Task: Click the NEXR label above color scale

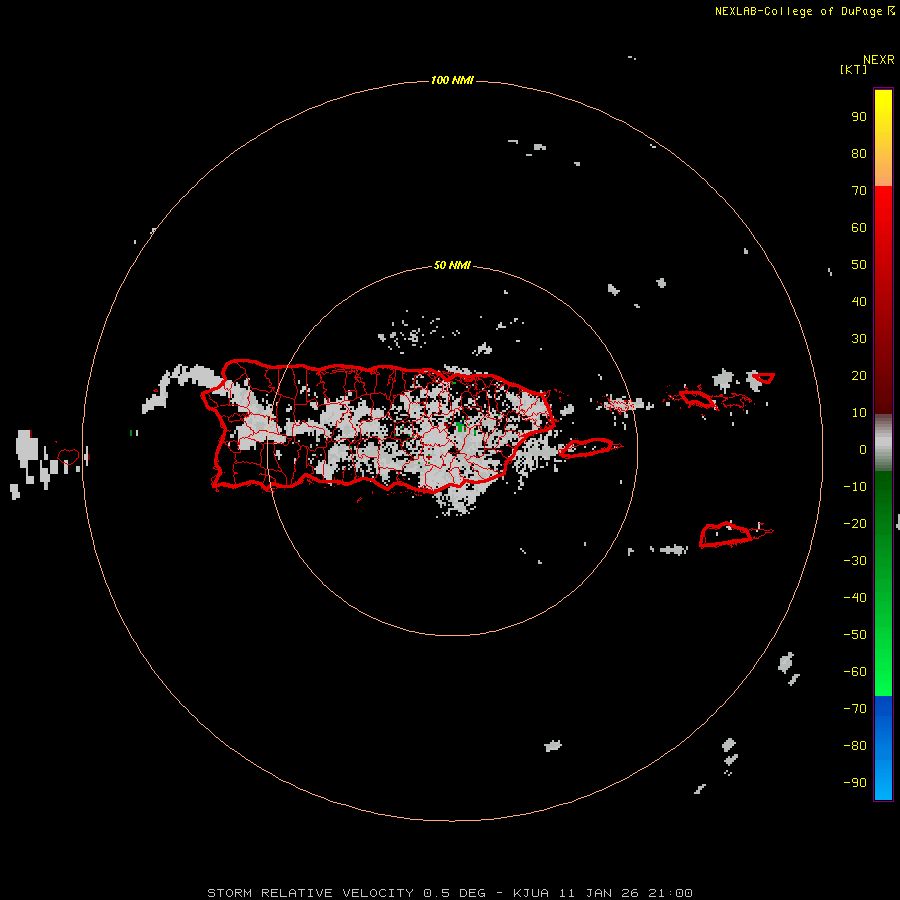Action: coord(879,60)
